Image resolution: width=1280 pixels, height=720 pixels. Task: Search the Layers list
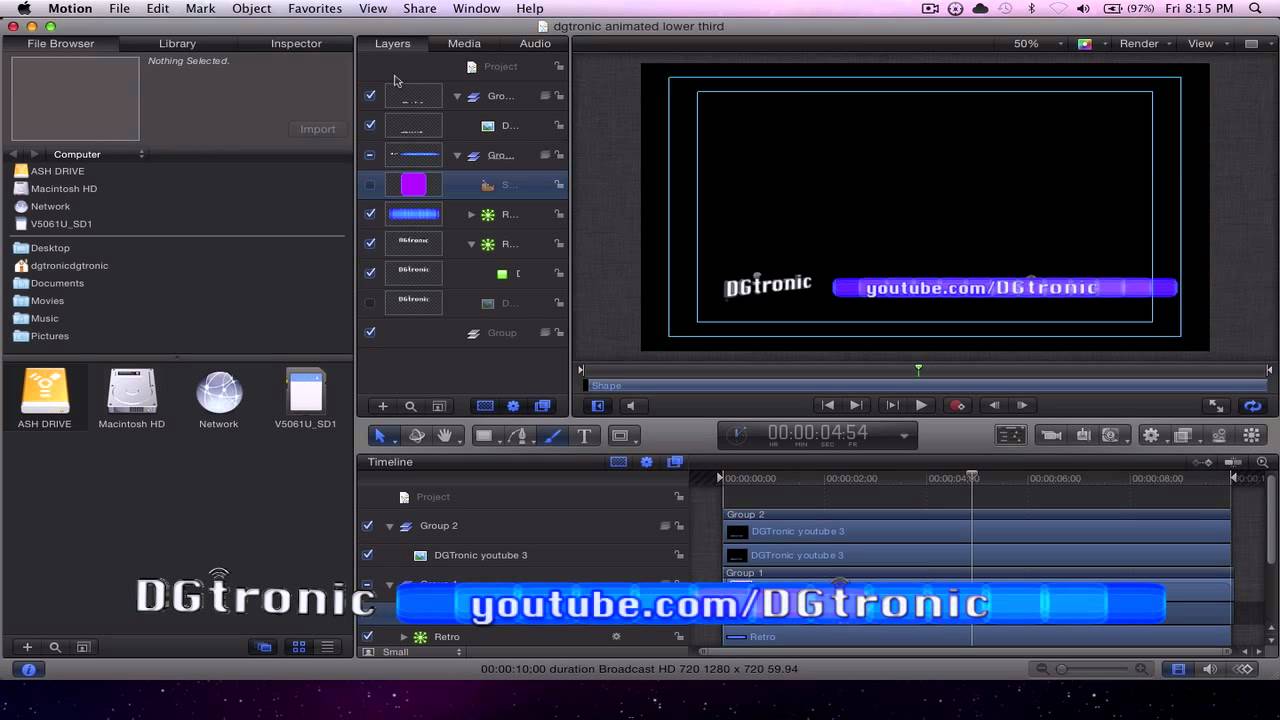click(x=411, y=406)
